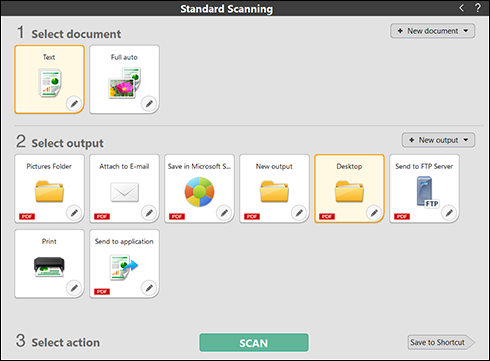Image resolution: width=490 pixels, height=361 pixels.
Task: Select the Full auto document tile
Action: click(x=124, y=79)
